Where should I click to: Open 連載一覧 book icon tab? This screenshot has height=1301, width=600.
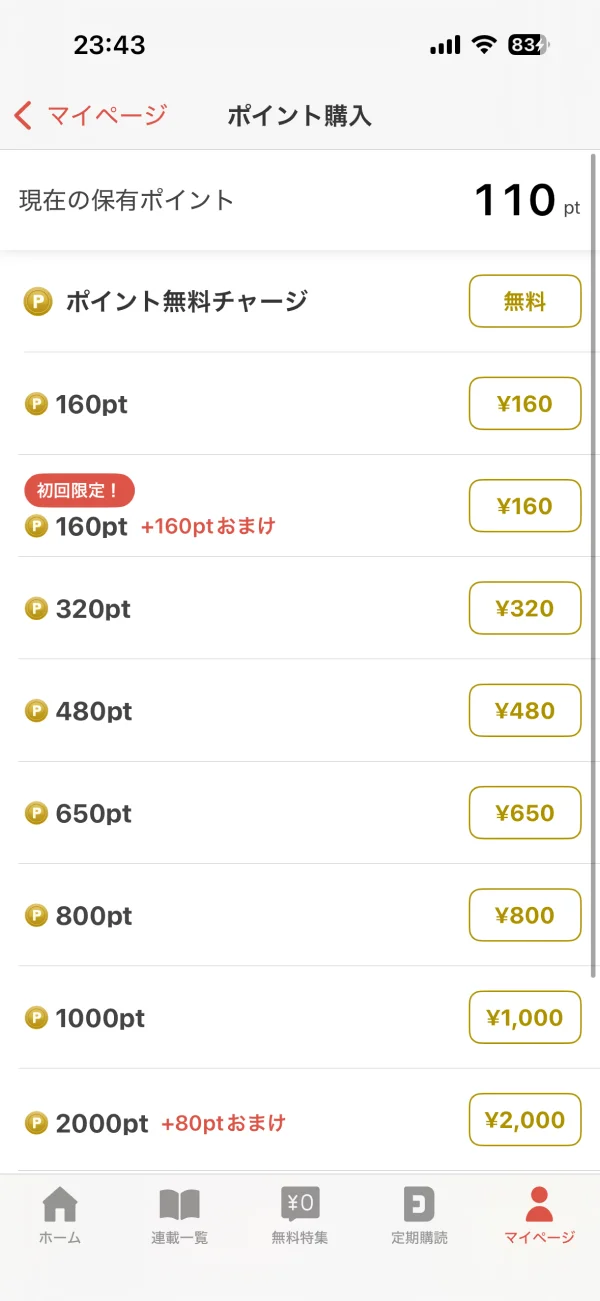180,1205
